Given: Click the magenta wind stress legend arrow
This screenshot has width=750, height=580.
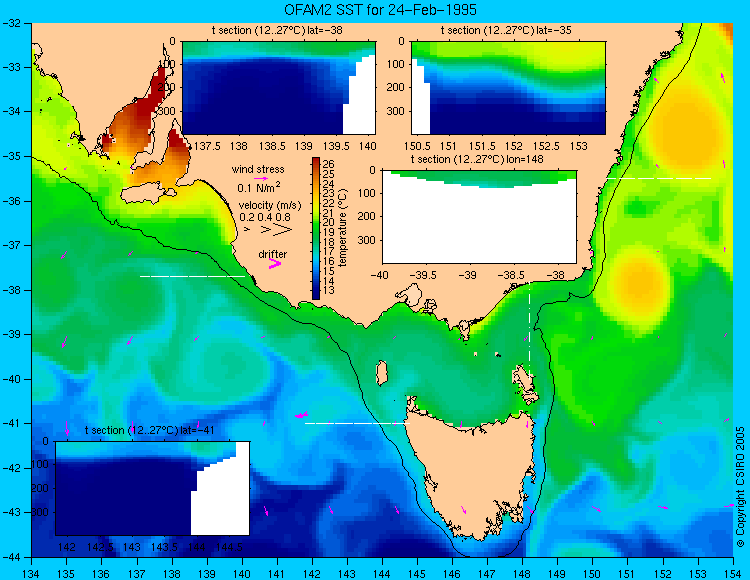Looking at the screenshot, I should (261, 178).
